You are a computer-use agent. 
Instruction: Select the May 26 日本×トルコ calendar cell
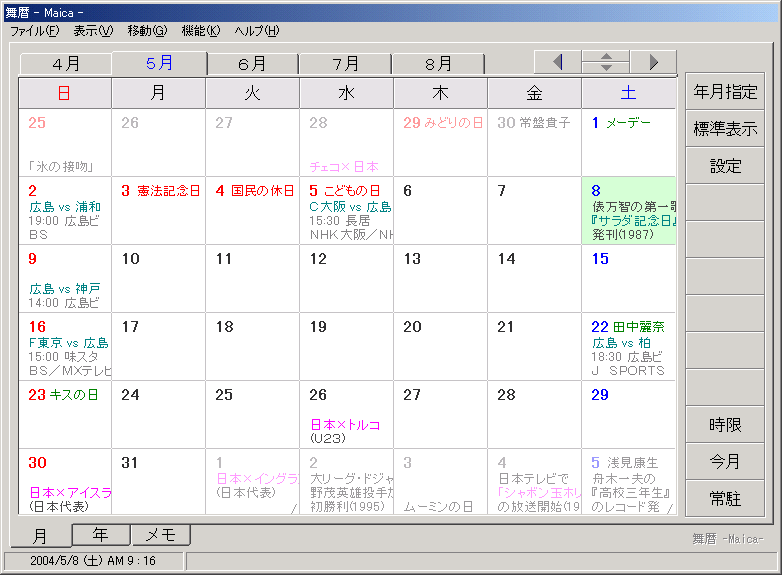pyautogui.click(x=346, y=414)
